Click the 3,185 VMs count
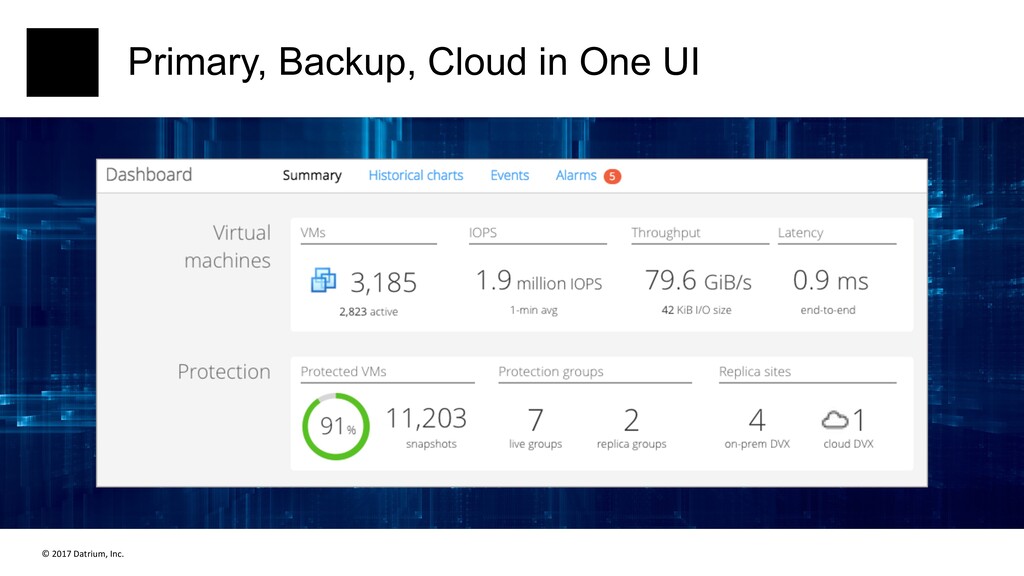The image size is (1024, 576). [x=383, y=283]
